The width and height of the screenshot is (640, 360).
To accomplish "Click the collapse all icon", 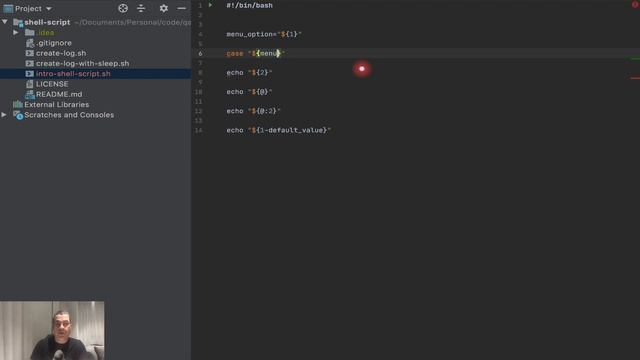I will click(141, 8).
